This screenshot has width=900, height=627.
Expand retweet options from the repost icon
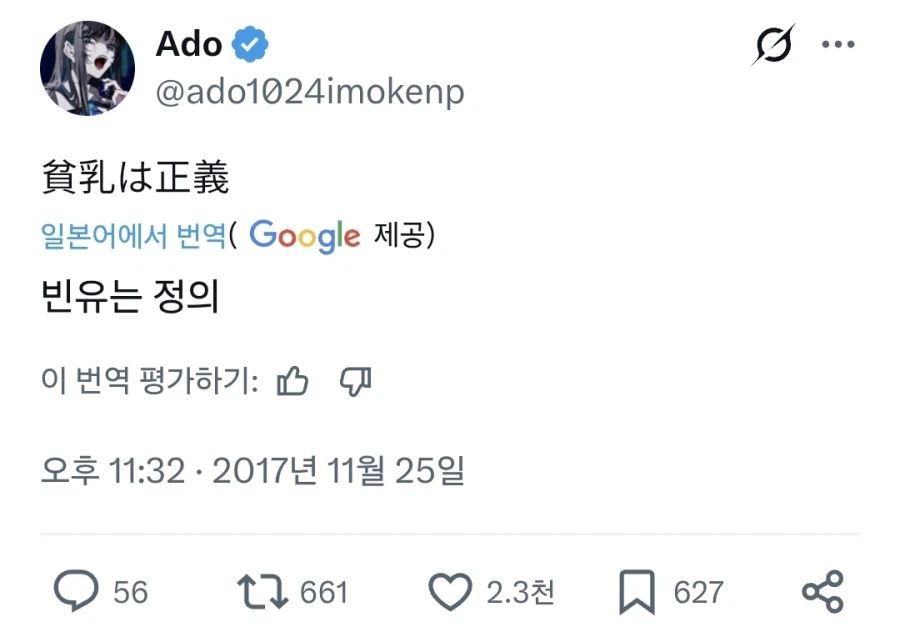(262, 592)
